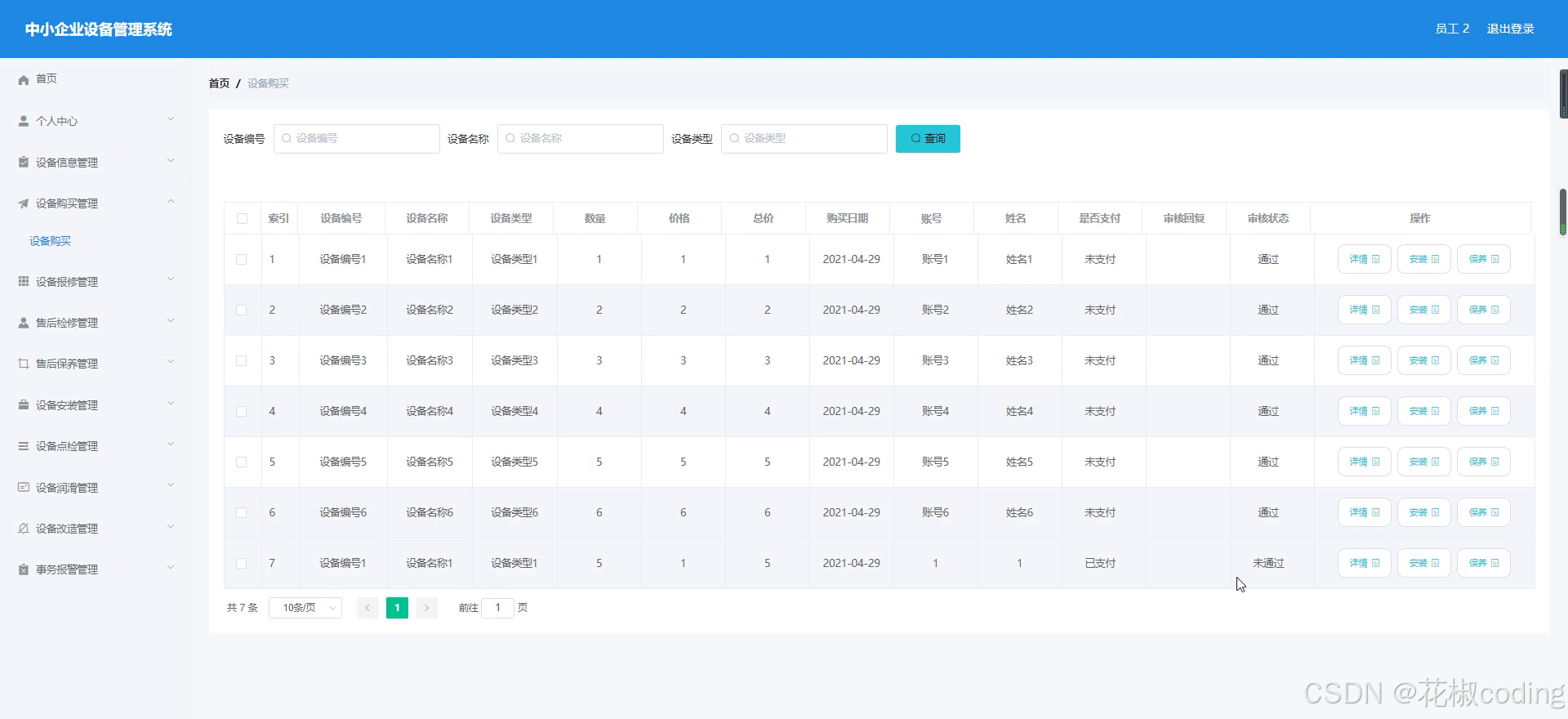Click 安装 for row 设备编号3
The image size is (1568, 719).
coord(1424,360)
